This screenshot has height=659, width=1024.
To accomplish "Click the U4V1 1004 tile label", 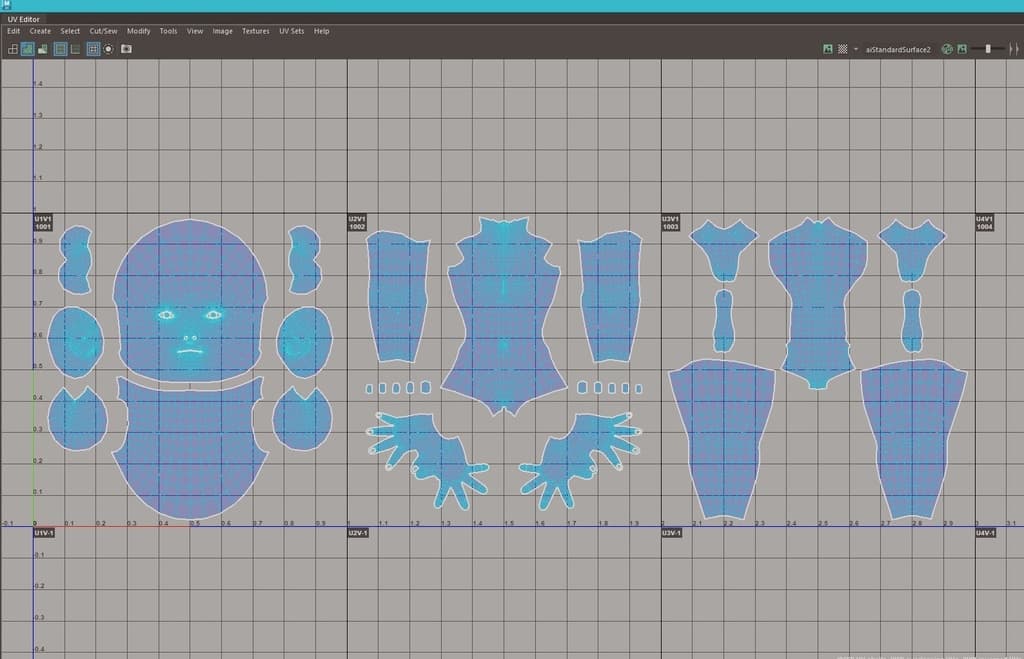I will [984, 223].
